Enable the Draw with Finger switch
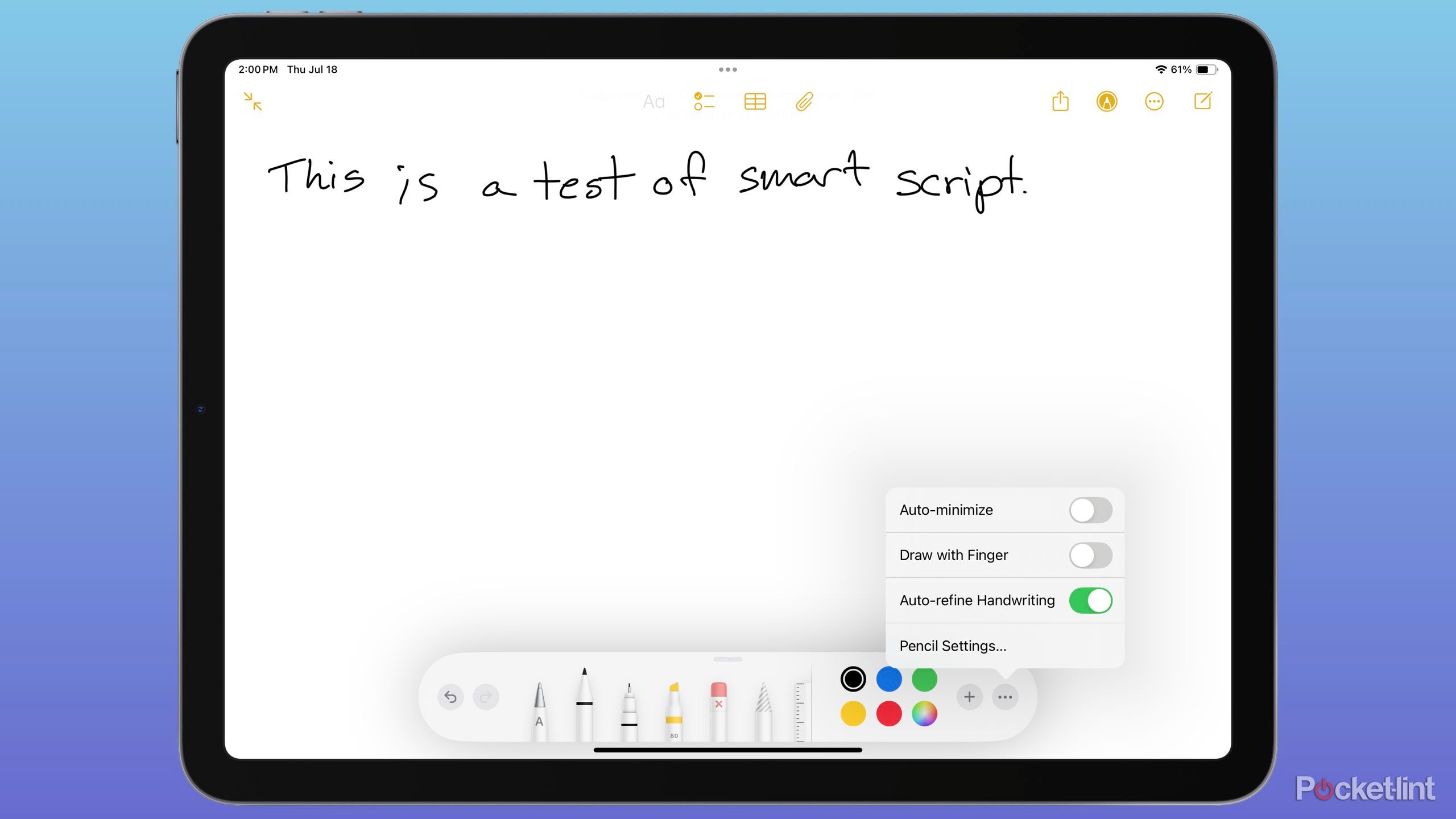 coord(1090,555)
